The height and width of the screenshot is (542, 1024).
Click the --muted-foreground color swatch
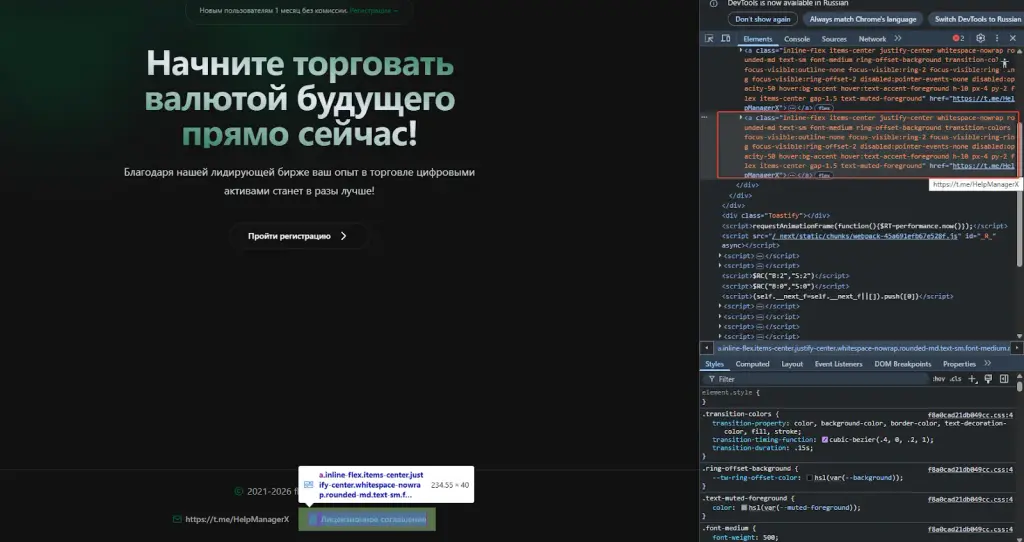coord(743,507)
